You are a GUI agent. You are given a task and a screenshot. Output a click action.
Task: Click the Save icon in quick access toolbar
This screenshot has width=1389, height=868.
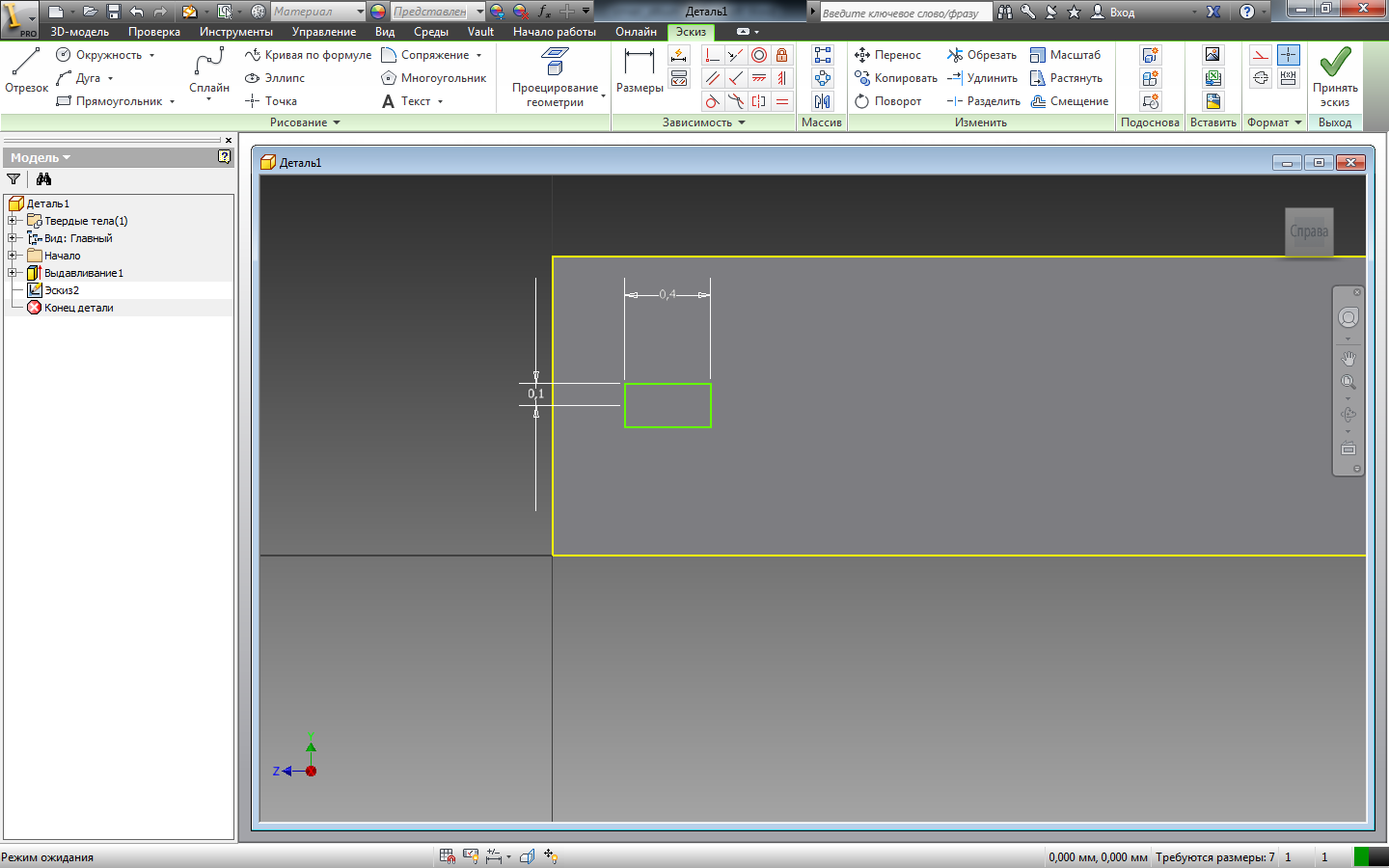[x=113, y=12]
